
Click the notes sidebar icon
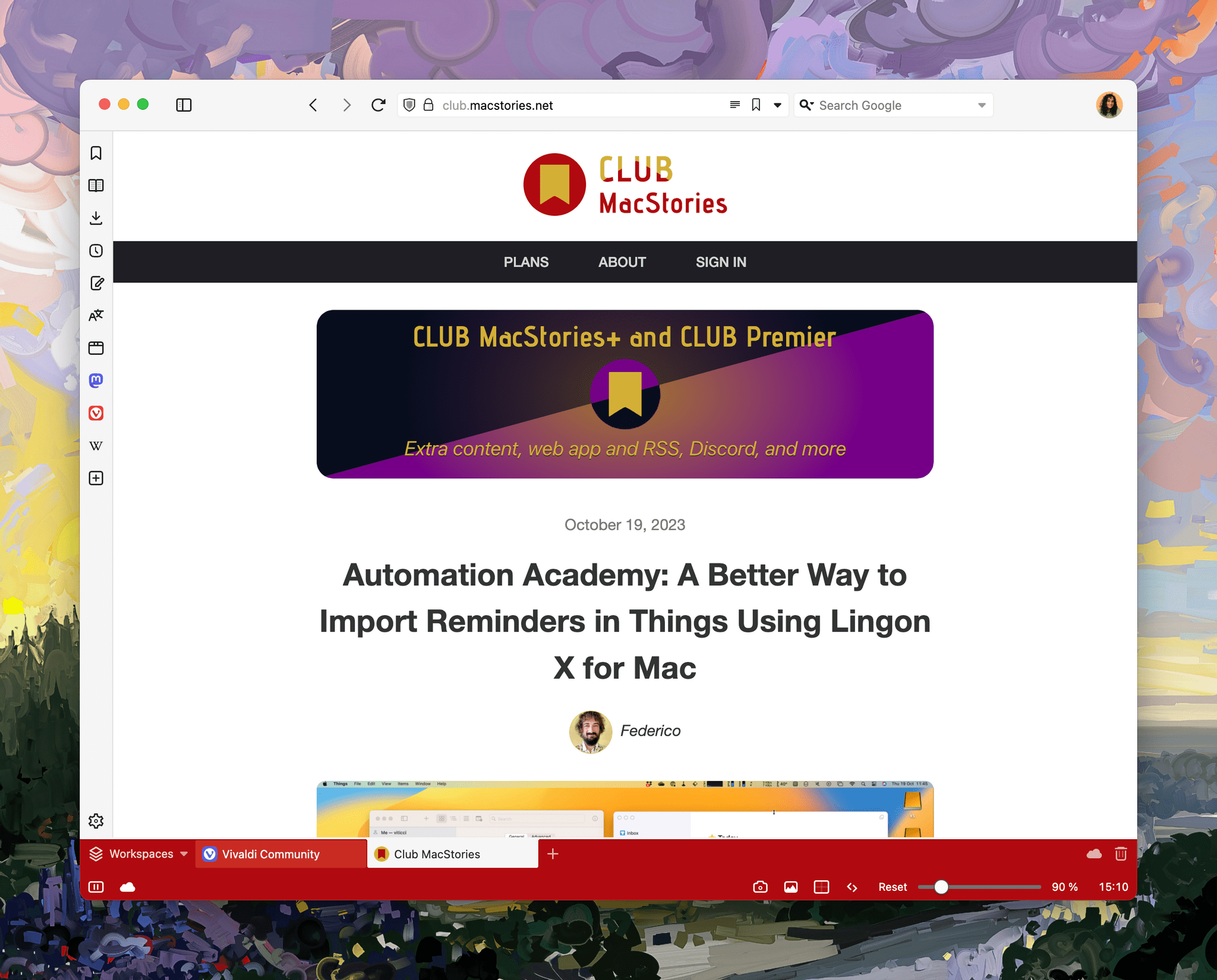point(97,282)
